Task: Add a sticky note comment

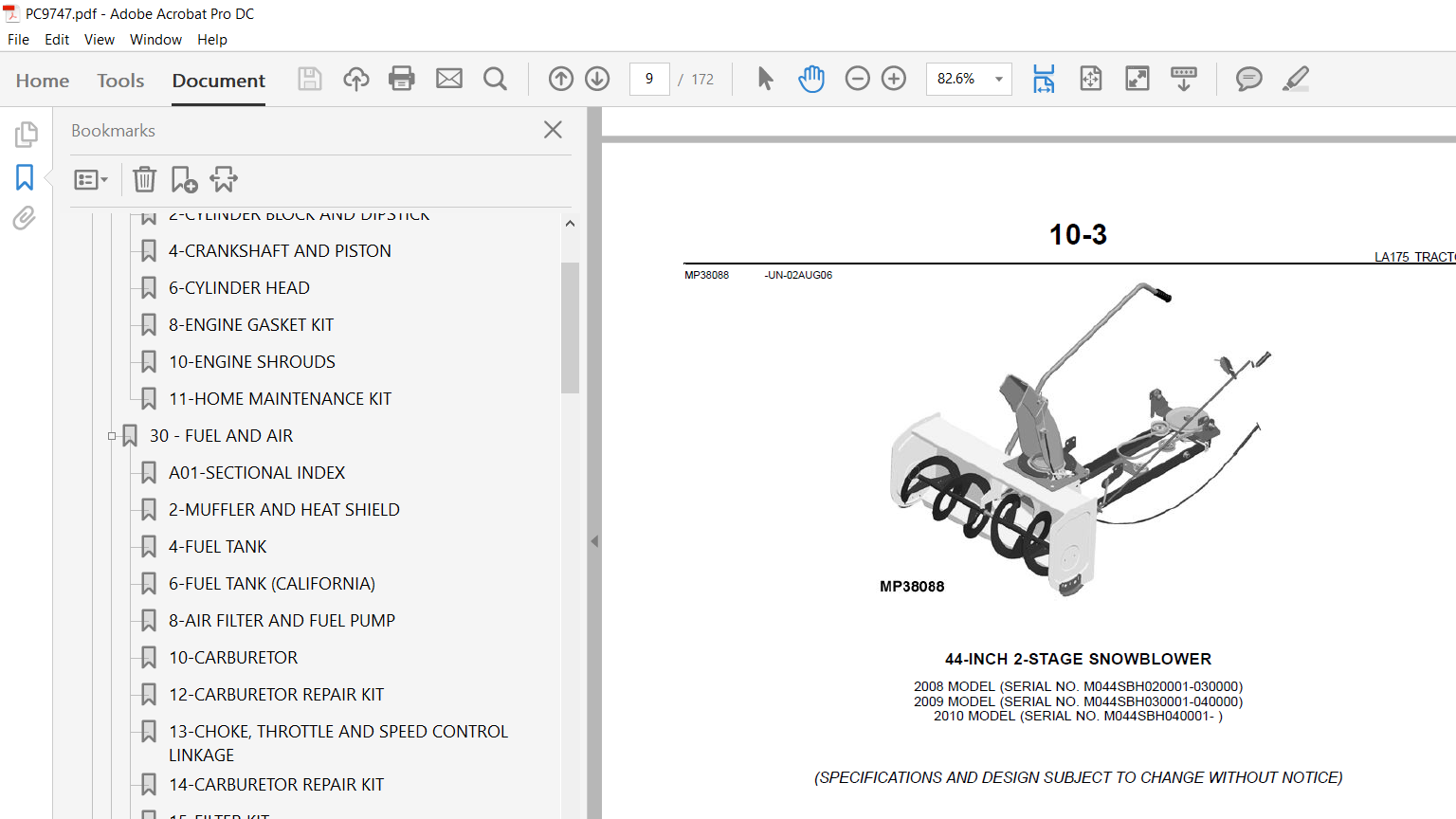Action: click(1249, 79)
